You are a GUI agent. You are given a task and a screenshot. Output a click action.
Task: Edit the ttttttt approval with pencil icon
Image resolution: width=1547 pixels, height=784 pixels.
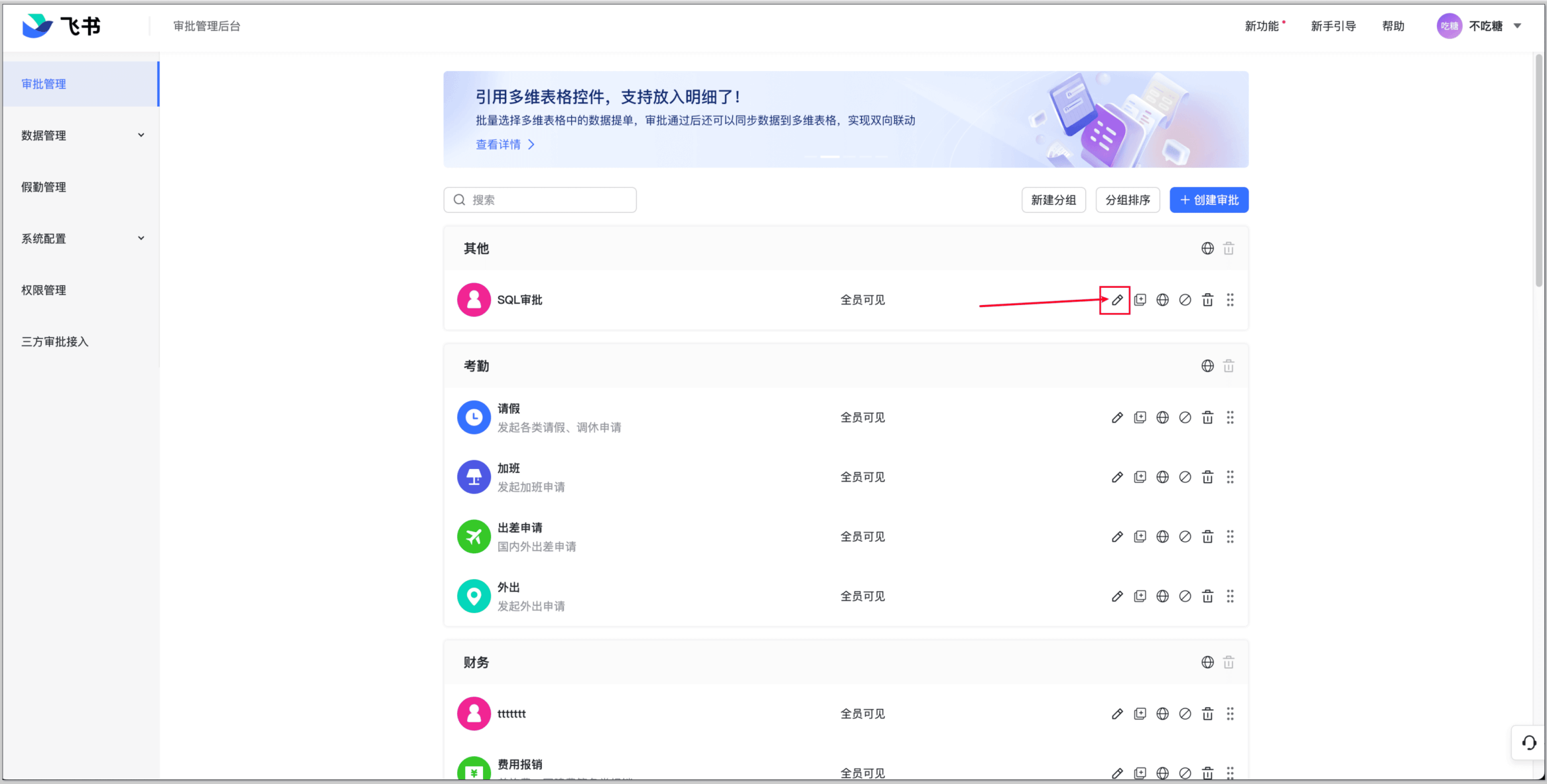pos(1117,714)
